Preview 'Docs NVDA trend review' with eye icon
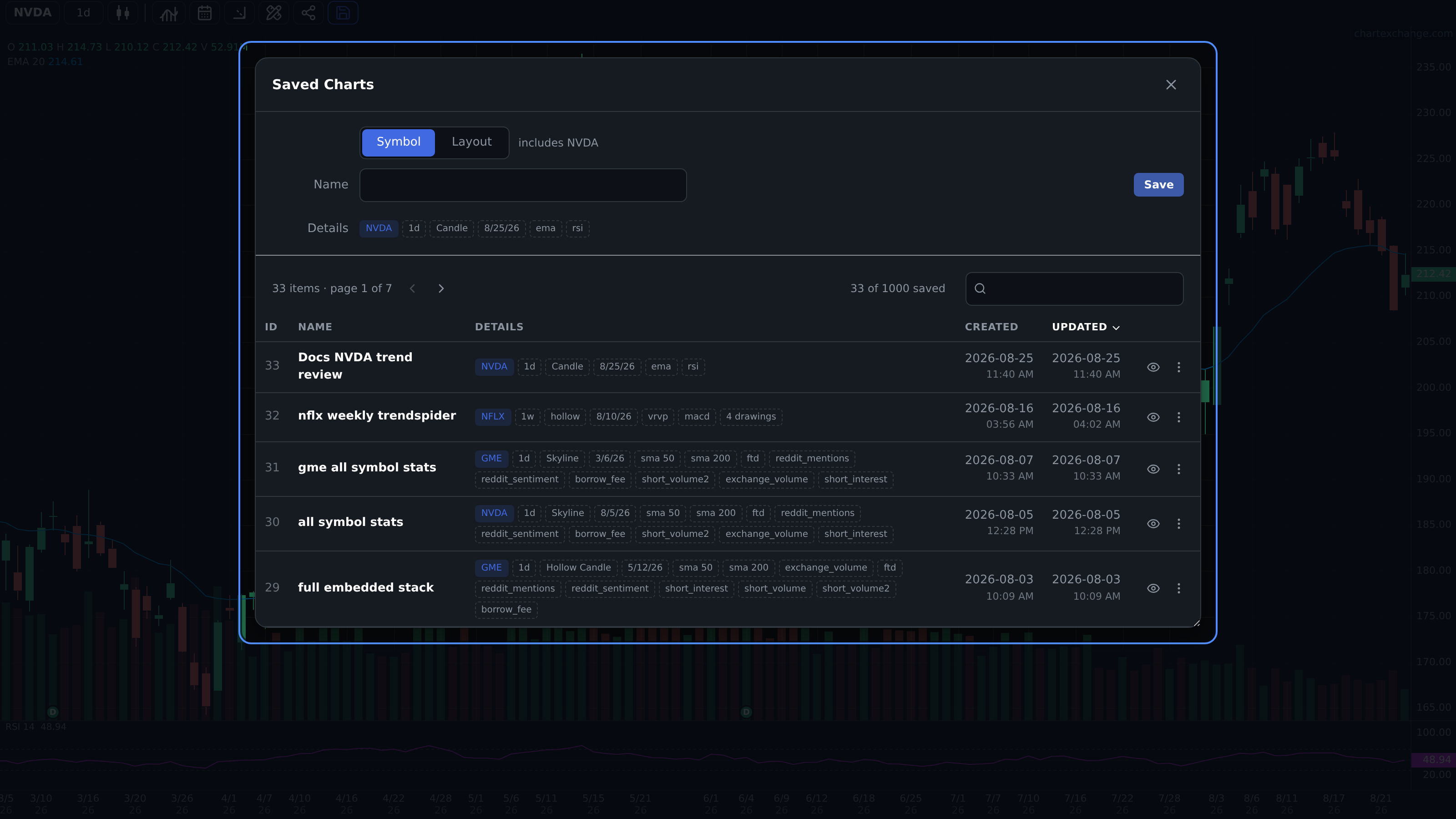 click(1153, 367)
